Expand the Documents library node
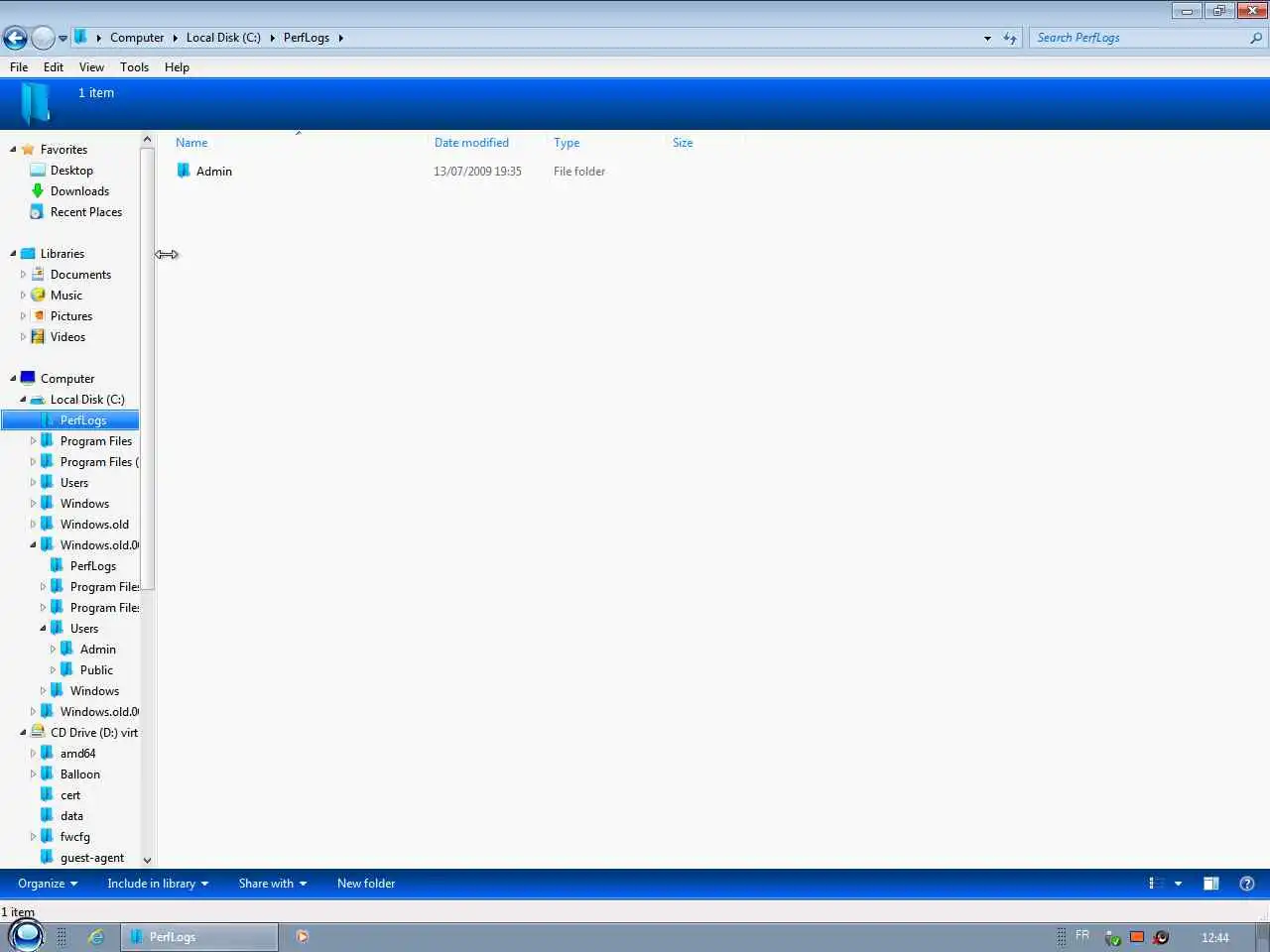This screenshot has width=1270, height=952. point(23,275)
